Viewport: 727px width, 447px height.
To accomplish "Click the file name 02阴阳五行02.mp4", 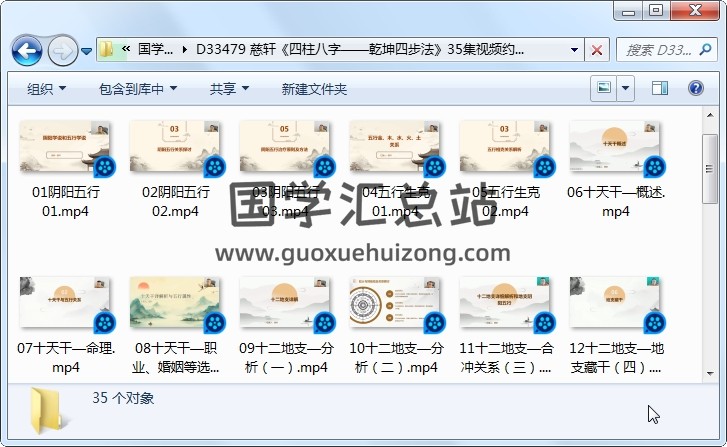I will (x=175, y=201).
